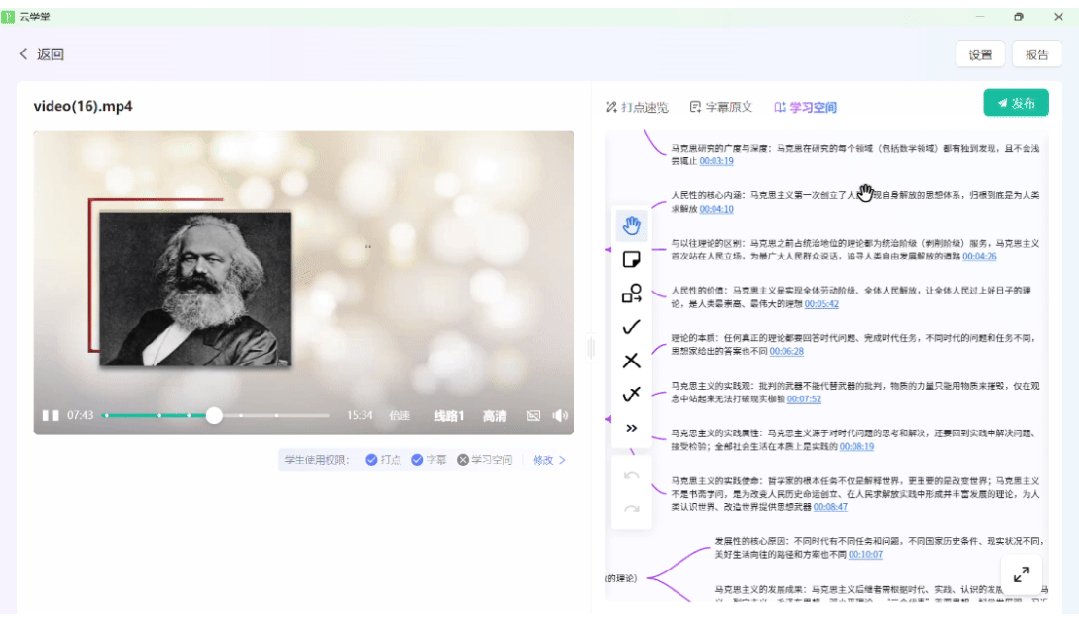Jump to timestamp 00:07:52
Image resolution: width=1079 pixels, height=622 pixels.
804,399
